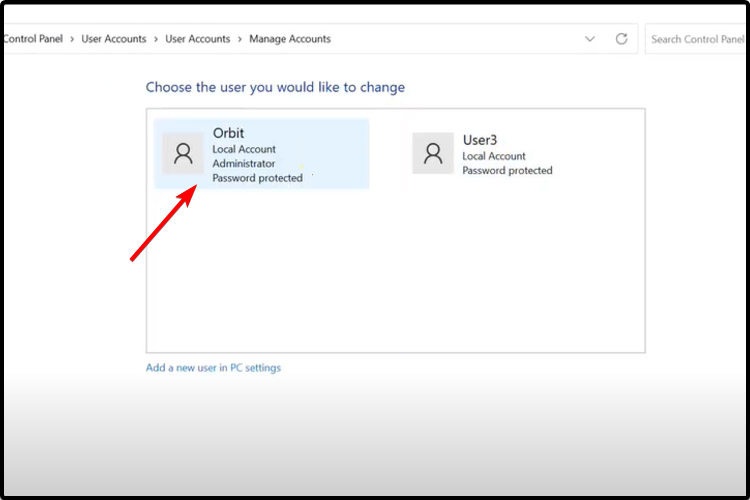Click the Manage Accounts breadcrumb
This screenshot has width=750, height=500.
point(290,39)
